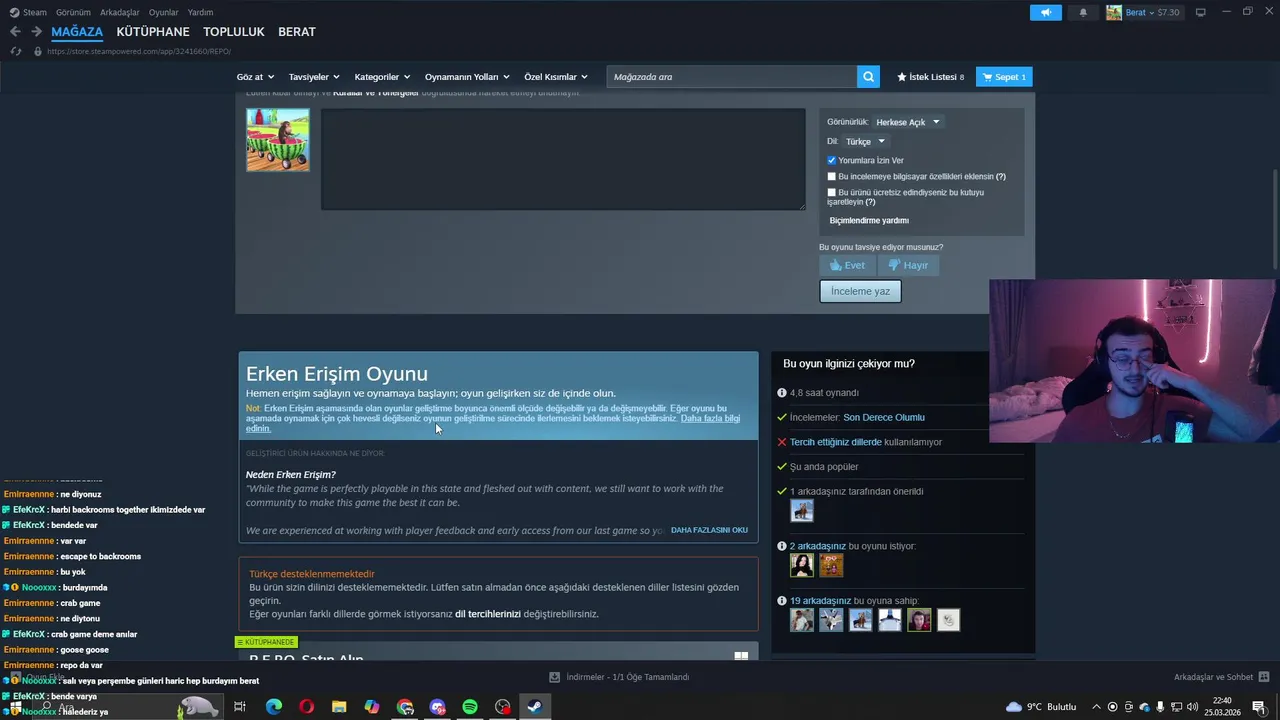Reload the store page
This screenshot has height=720, width=1280.
click(x=16, y=51)
